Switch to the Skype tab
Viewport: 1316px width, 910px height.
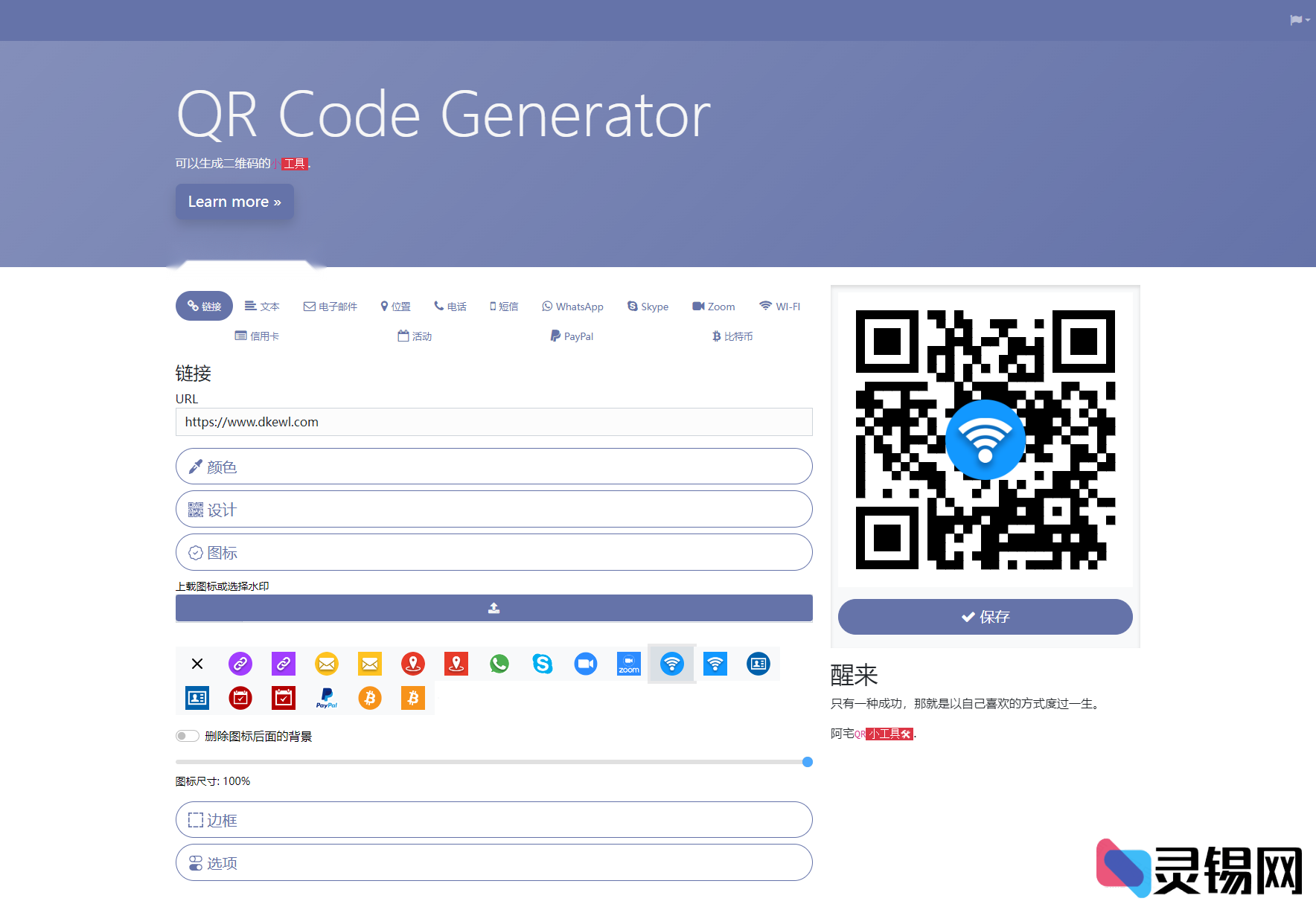coord(648,306)
